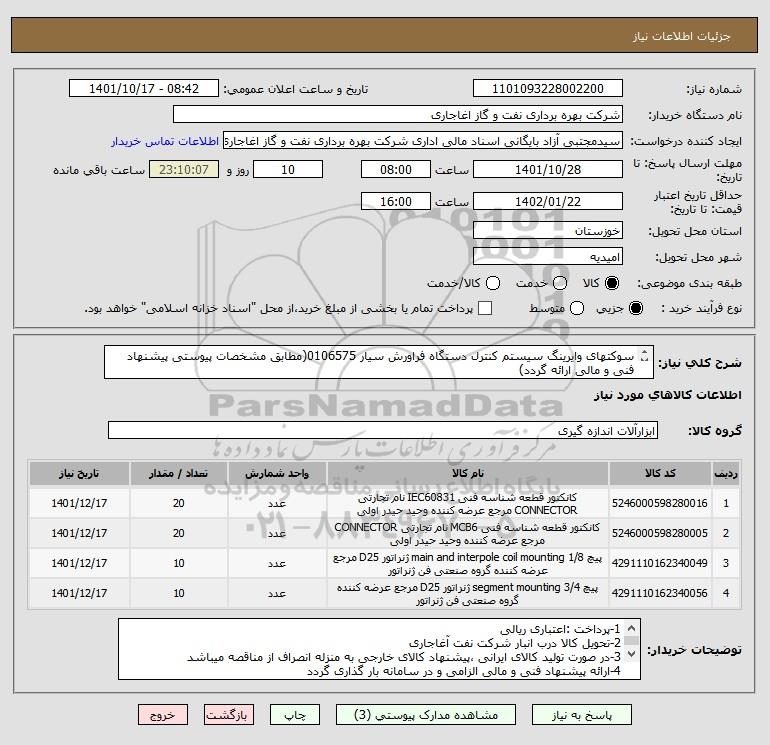Click the خروج exit button
The image size is (770, 745).
[x=163, y=715]
